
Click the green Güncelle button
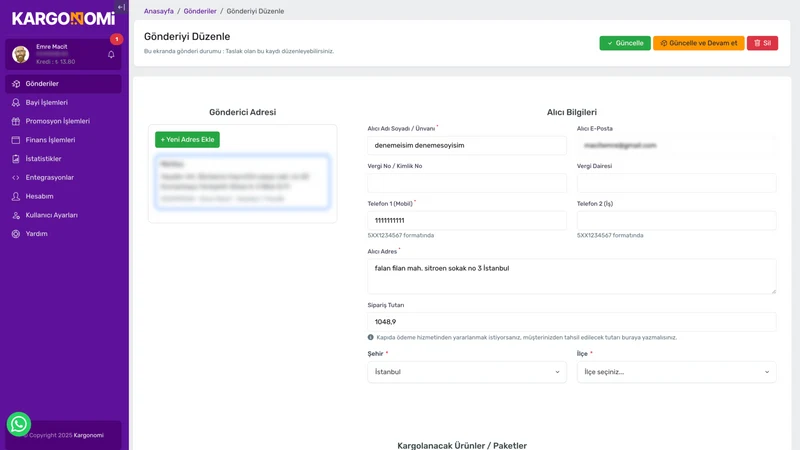[625, 43]
